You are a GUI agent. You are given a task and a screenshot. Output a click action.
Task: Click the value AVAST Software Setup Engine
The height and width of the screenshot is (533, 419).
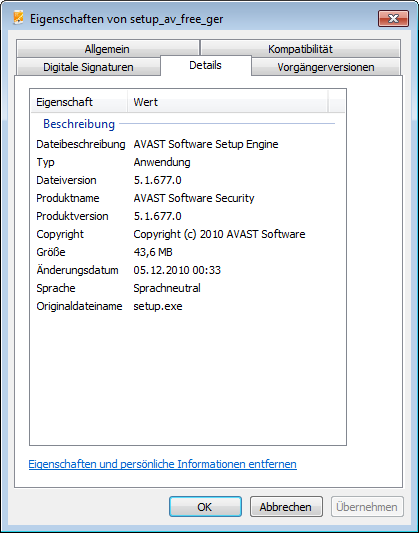[x=206, y=144]
